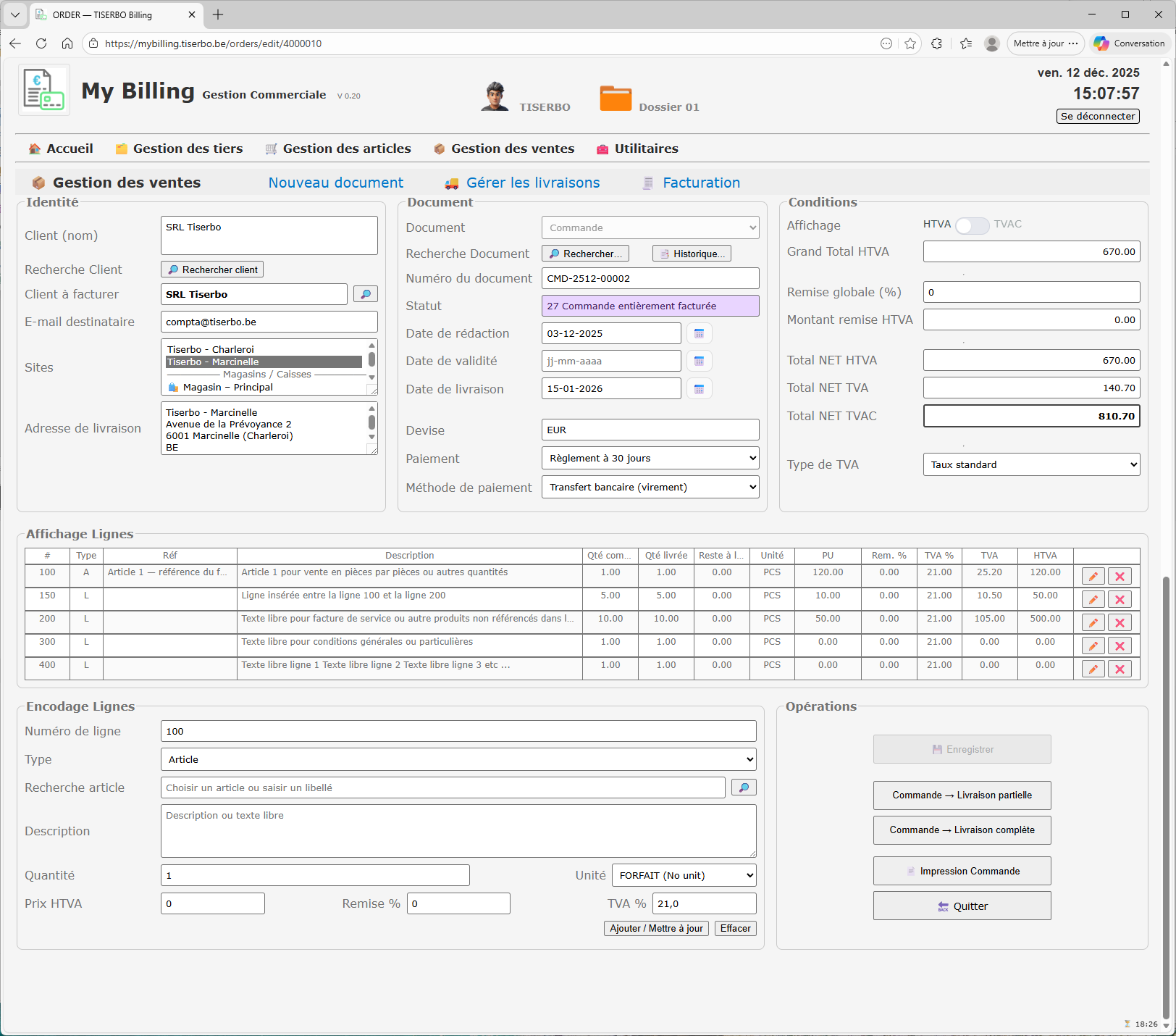Open the Type de TVA dropdown
This screenshot has width=1176, height=1036.
(x=1031, y=464)
